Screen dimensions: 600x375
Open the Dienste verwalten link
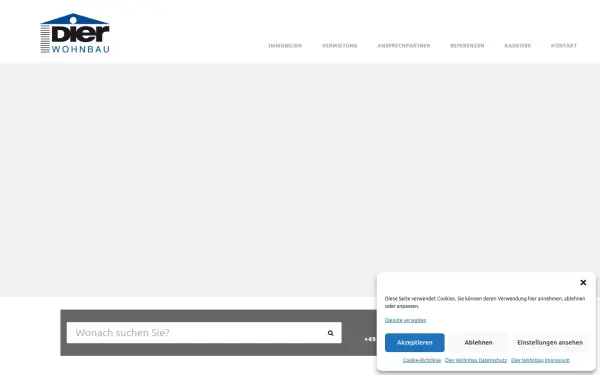click(405, 320)
